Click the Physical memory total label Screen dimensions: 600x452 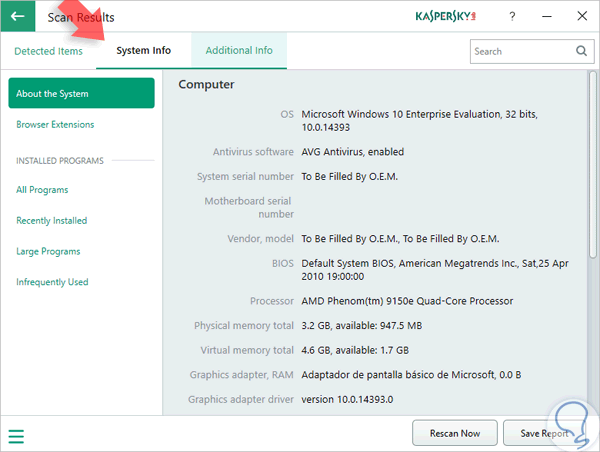(244, 326)
